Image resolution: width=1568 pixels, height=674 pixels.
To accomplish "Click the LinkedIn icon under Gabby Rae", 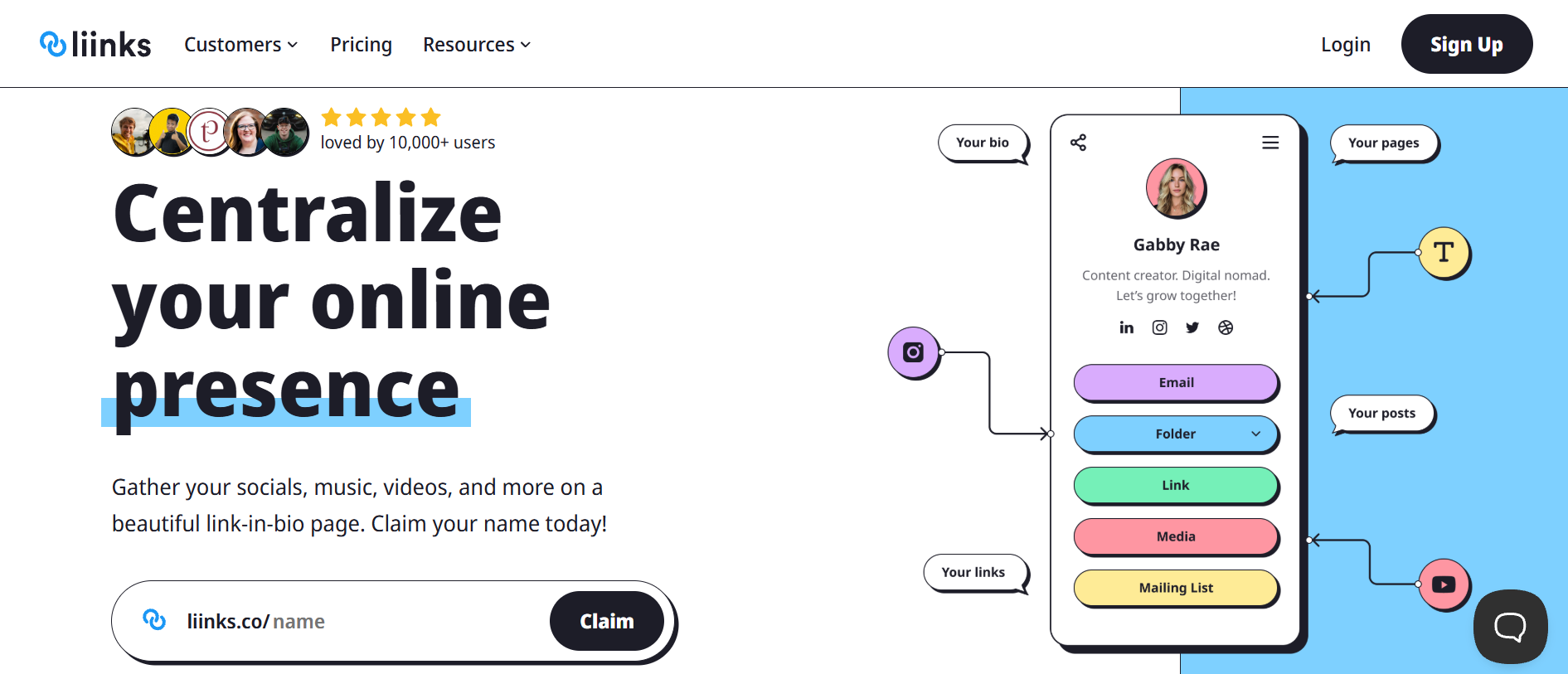I will click(1126, 327).
